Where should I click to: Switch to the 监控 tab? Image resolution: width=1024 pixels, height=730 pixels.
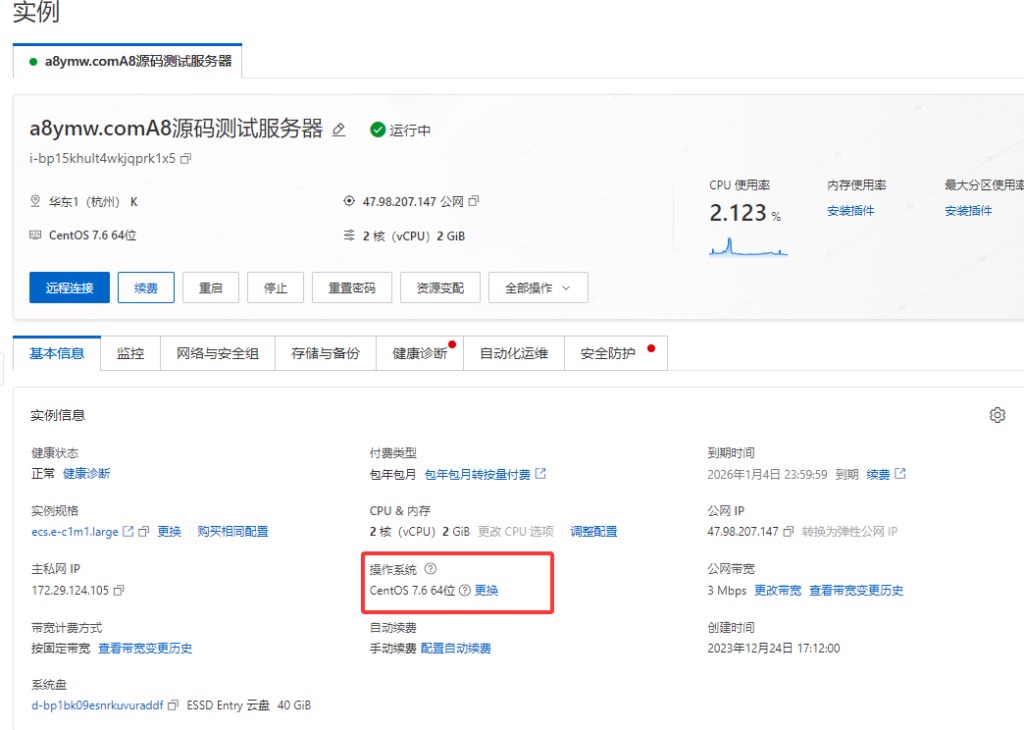pyautogui.click(x=130, y=352)
